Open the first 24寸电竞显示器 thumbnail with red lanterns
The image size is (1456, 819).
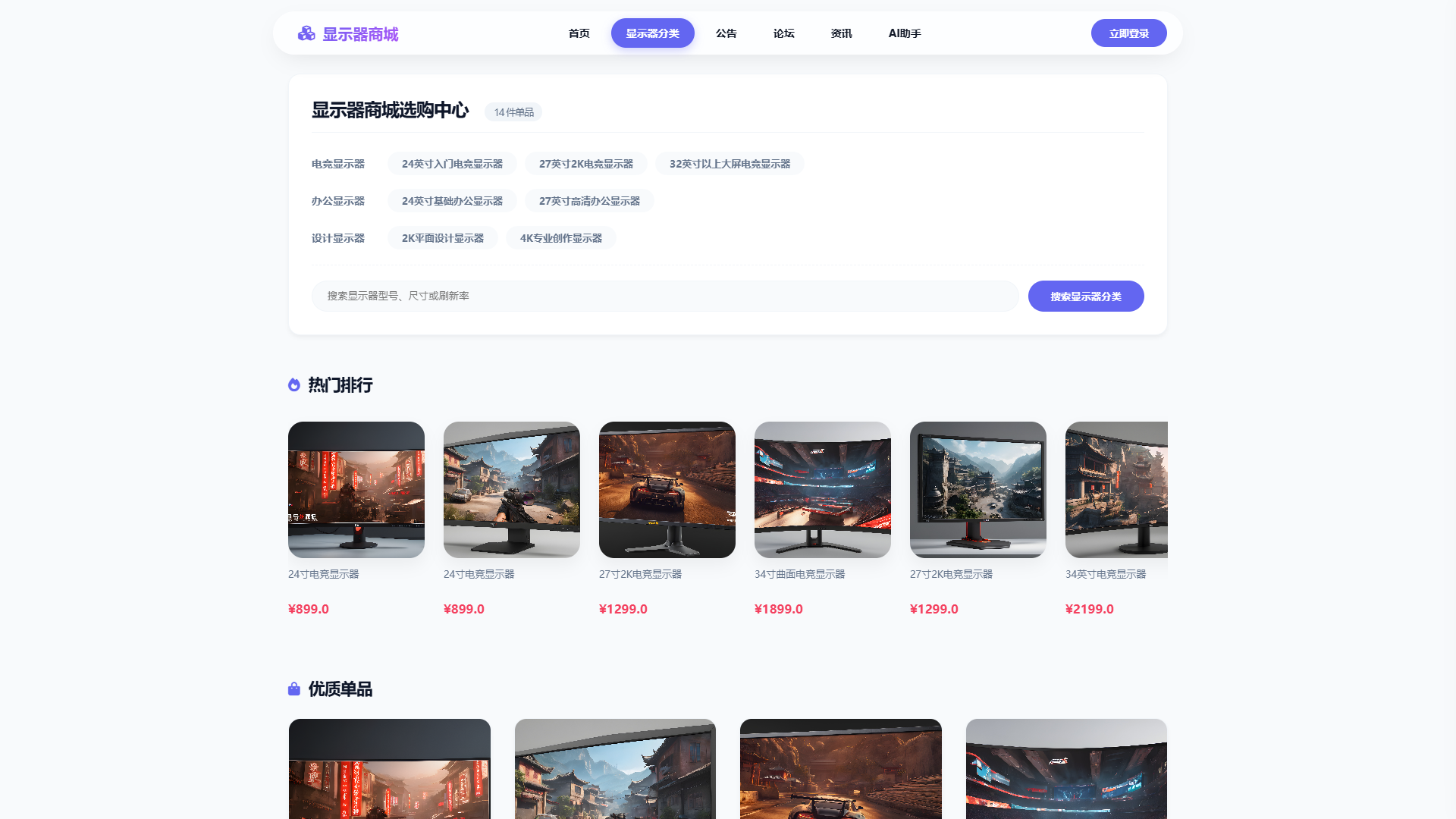pos(356,490)
